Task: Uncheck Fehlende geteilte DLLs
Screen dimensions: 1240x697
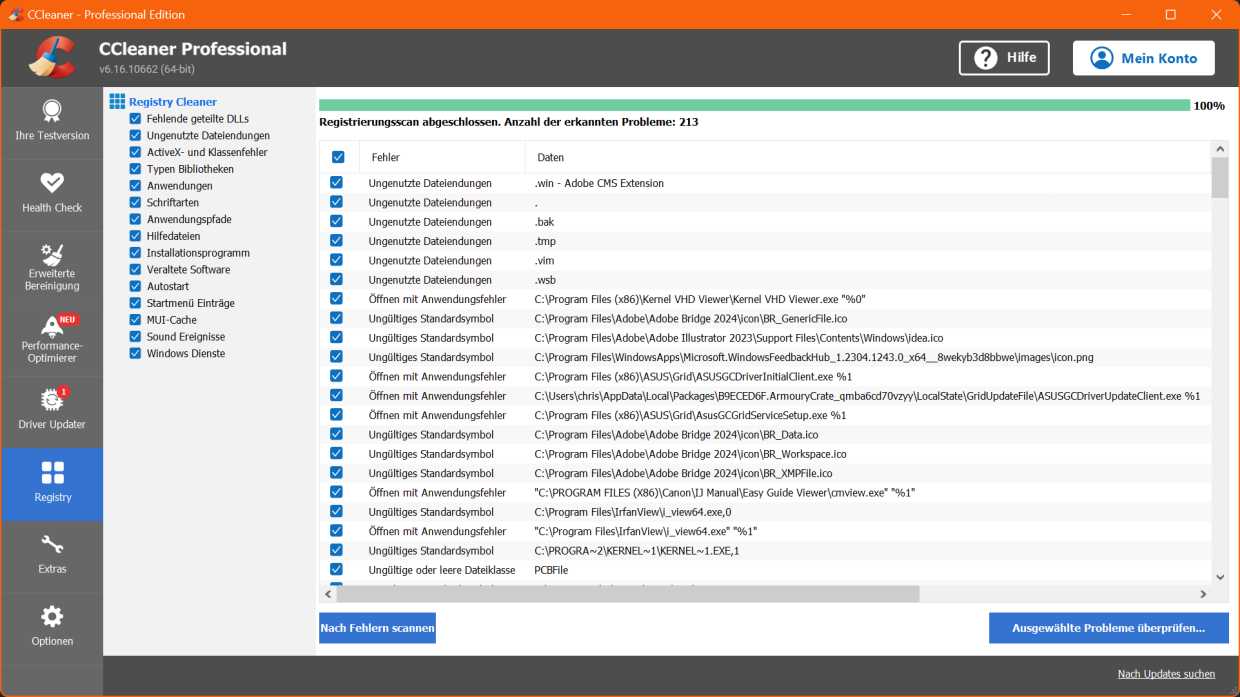Action: pyautogui.click(x=135, y=119)
